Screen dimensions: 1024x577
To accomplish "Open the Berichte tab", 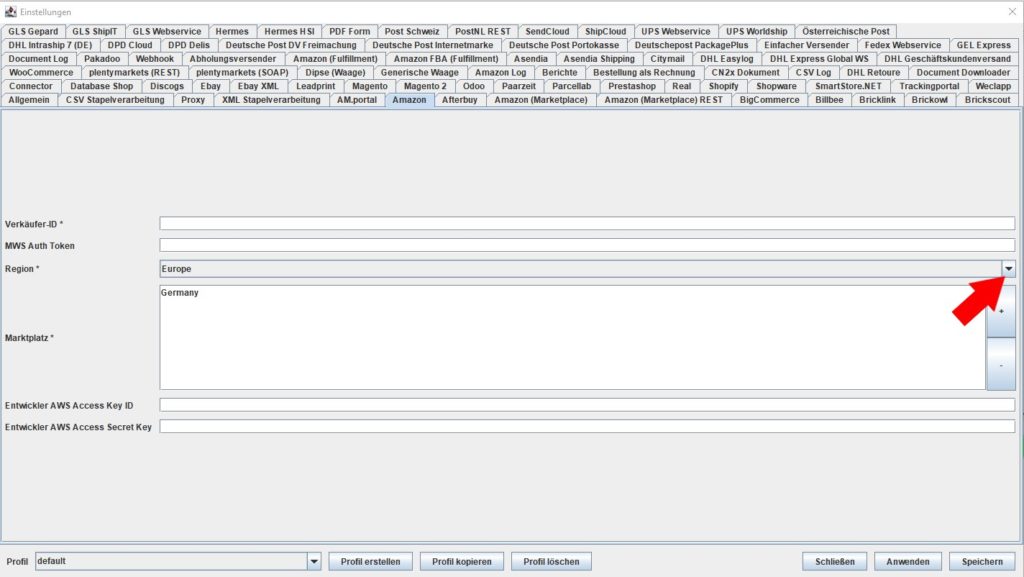I will [560, 72].
